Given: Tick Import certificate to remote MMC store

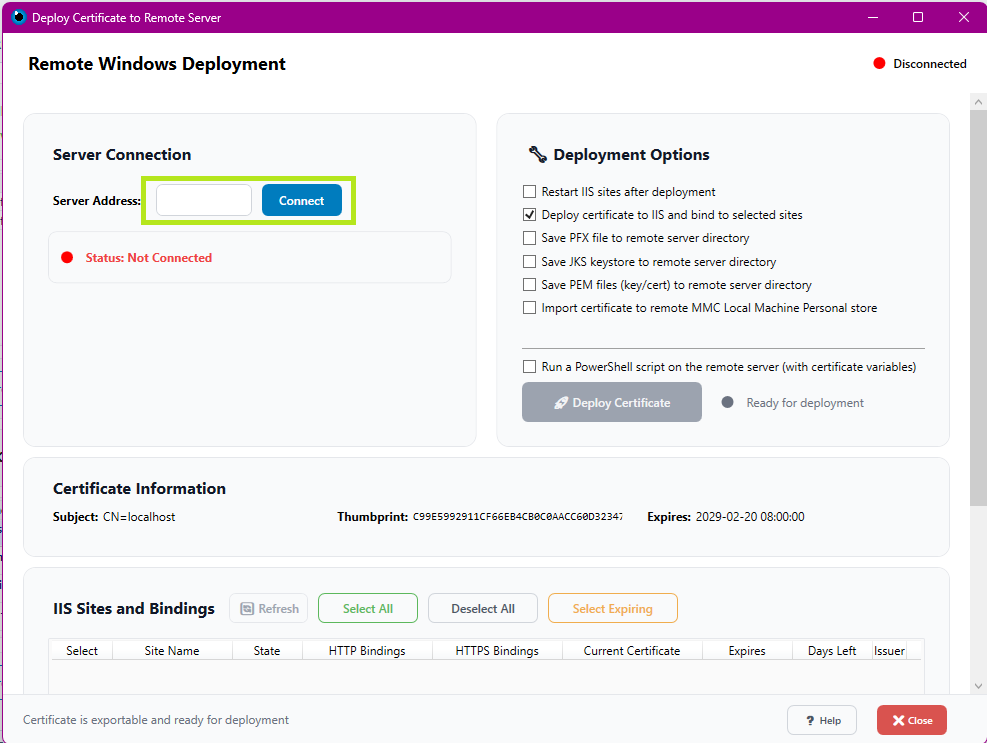Looking at the screenshot, I should click(529, 308).
